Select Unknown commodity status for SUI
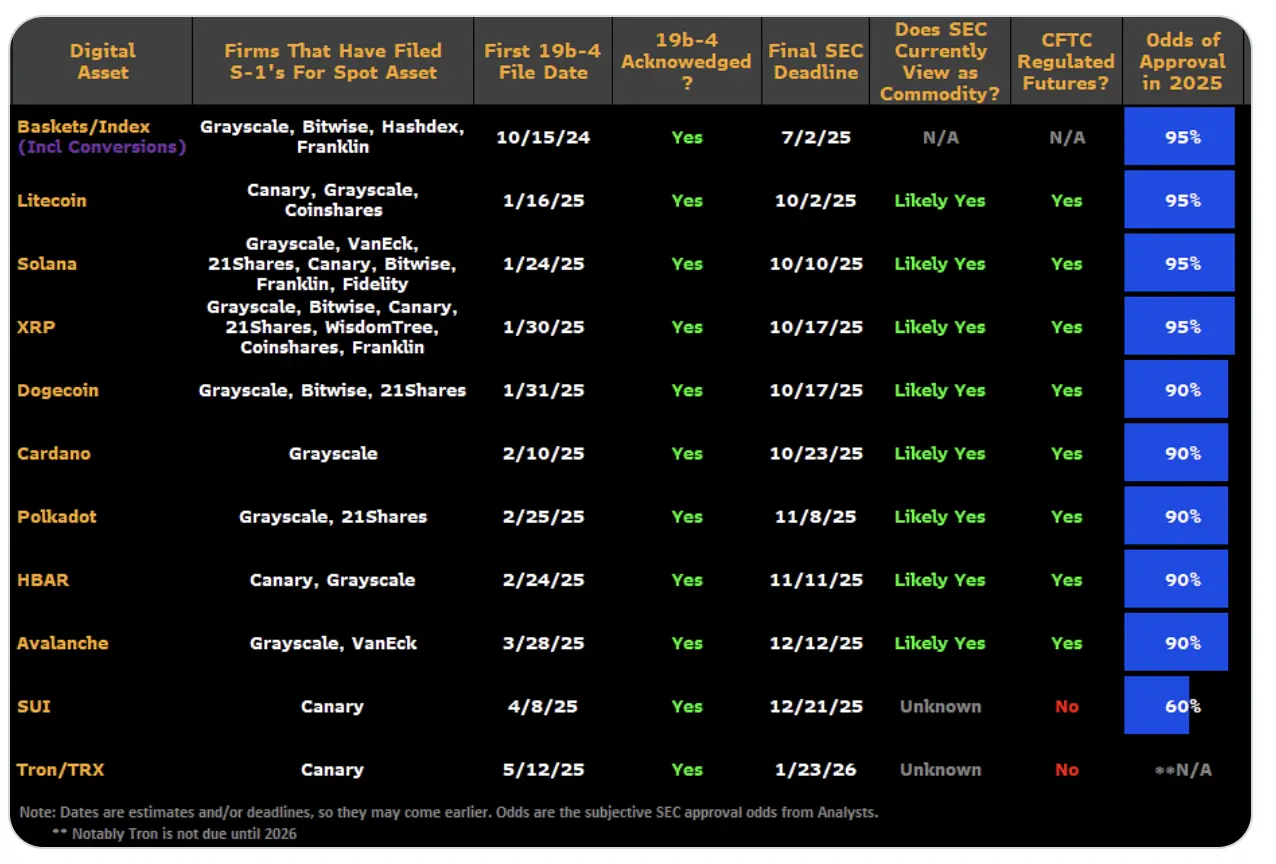 (940, 706)
